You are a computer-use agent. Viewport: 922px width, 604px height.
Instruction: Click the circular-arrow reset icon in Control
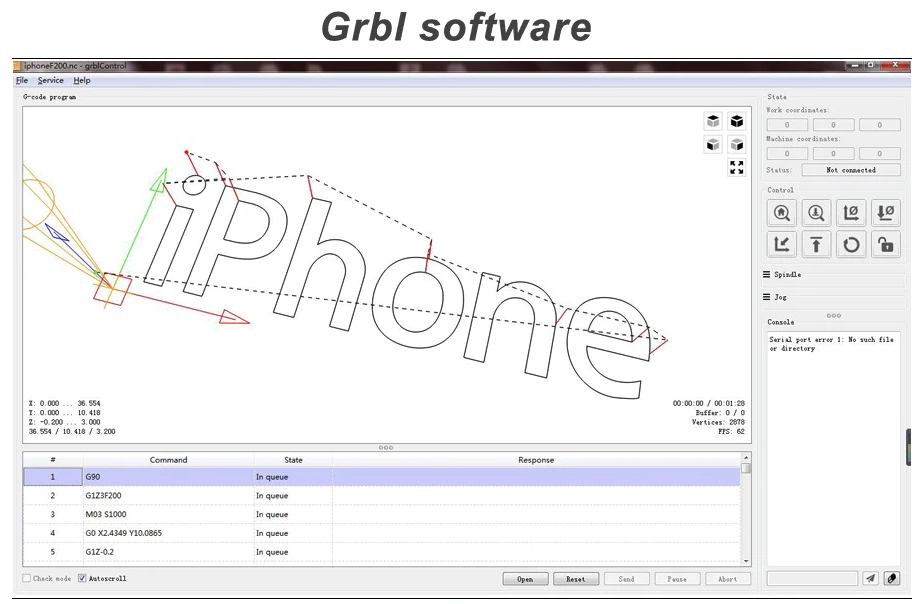click(x=851, y=244)
